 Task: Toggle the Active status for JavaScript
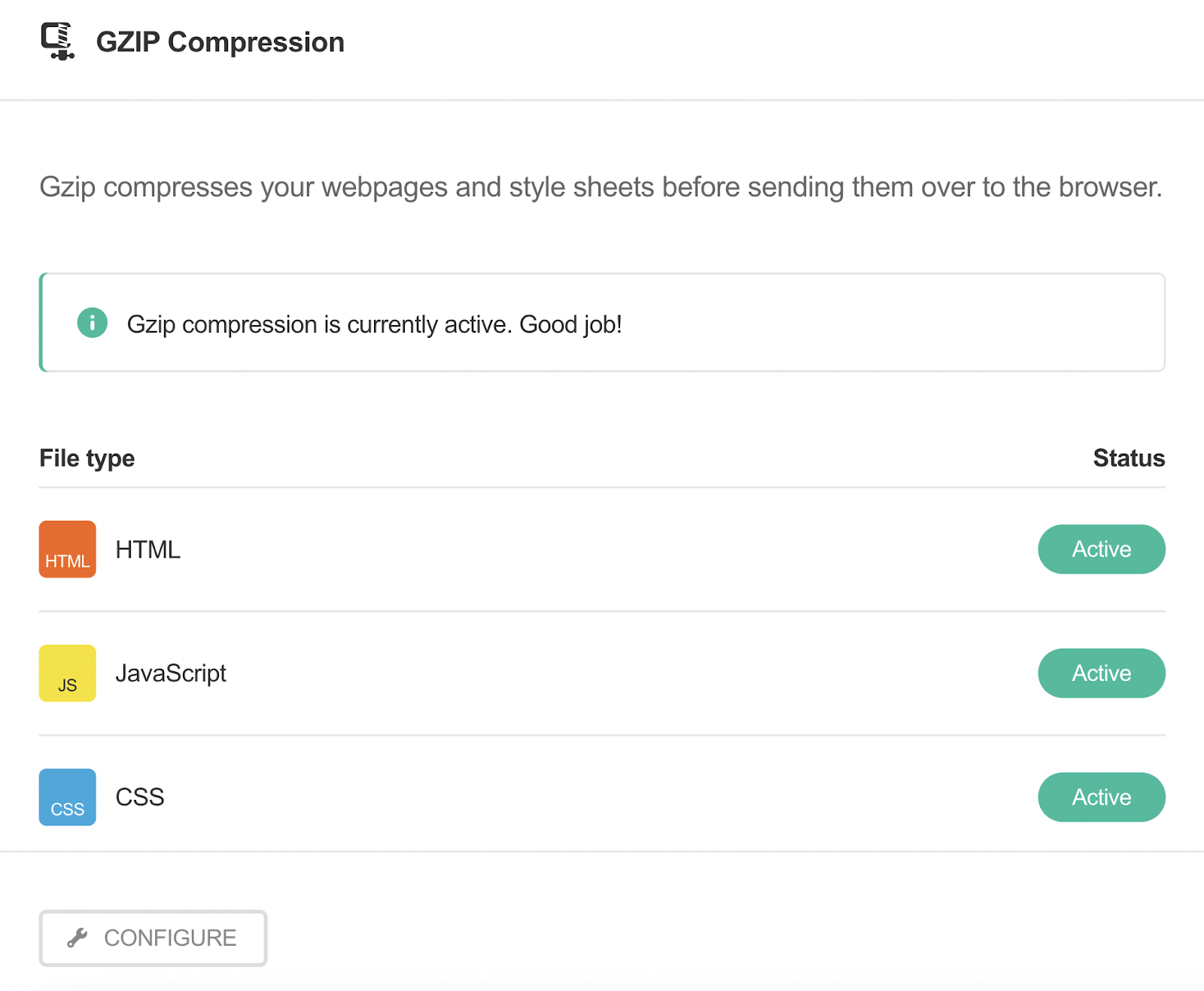1101,673
